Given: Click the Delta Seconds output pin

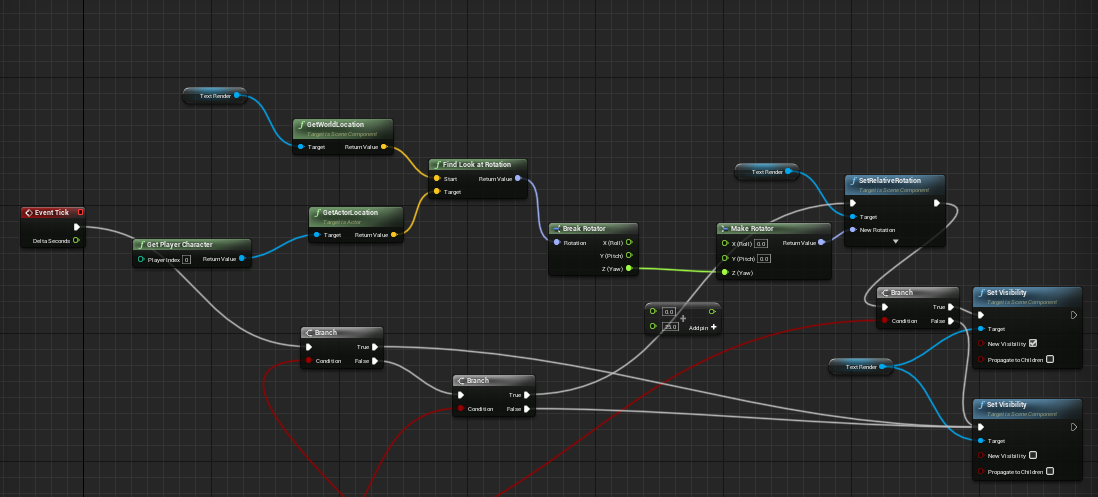Looking at the screenshot, I should click(x=76, y=240).
